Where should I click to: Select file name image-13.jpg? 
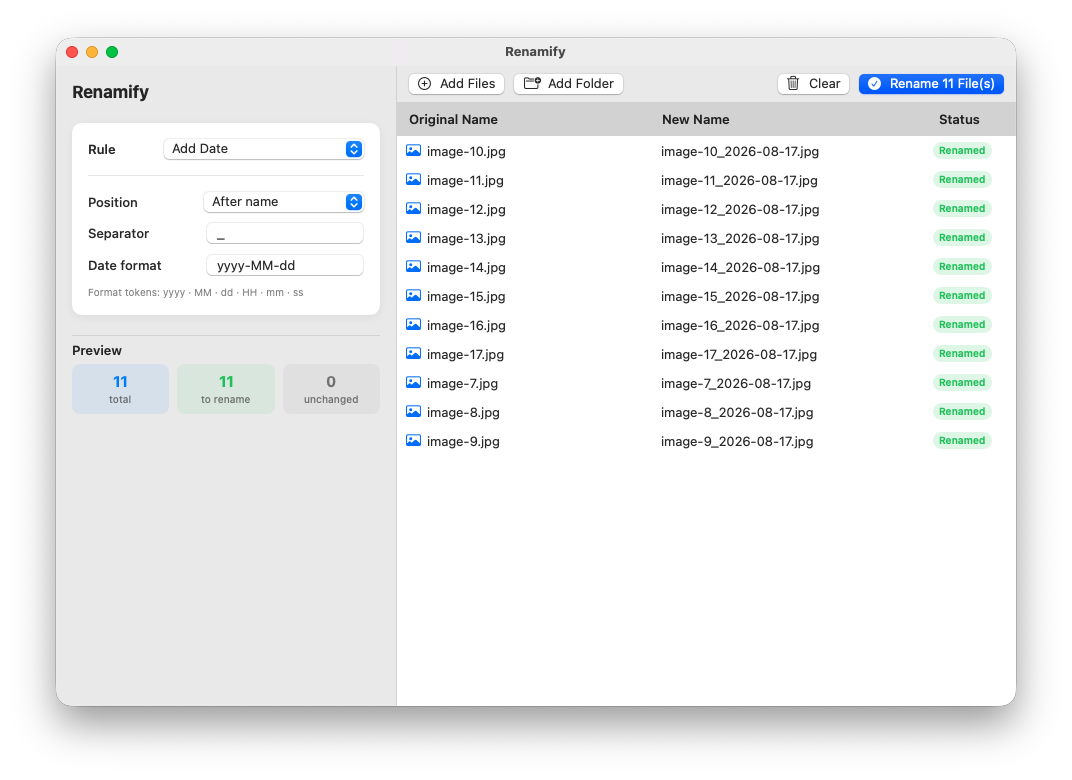[466, 239]
